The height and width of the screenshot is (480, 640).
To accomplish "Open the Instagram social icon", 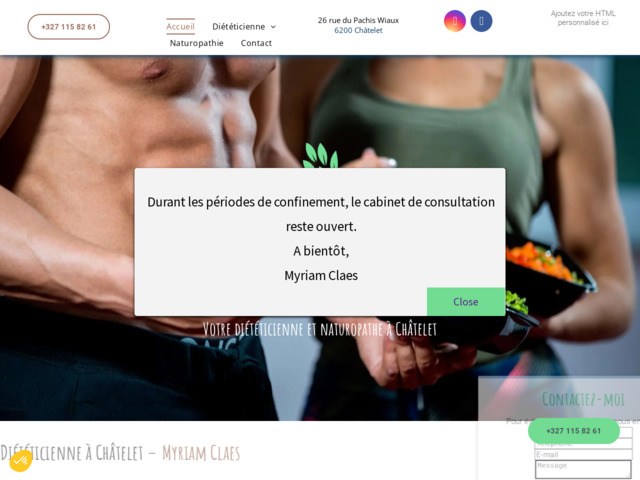I will tap(455, 21).
